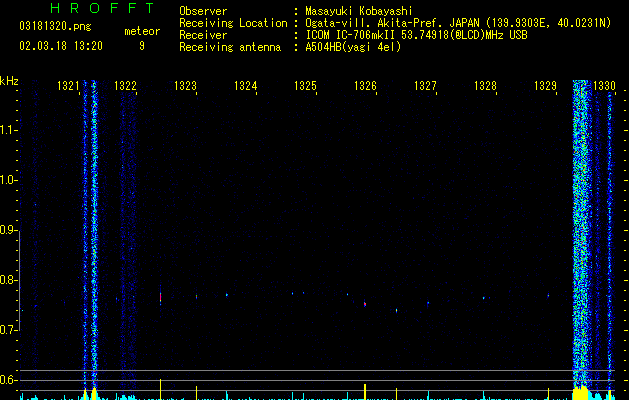This screenshot has height=400, width=629.
Task: Select the filename 03181320.png
Action: (55, 27)
